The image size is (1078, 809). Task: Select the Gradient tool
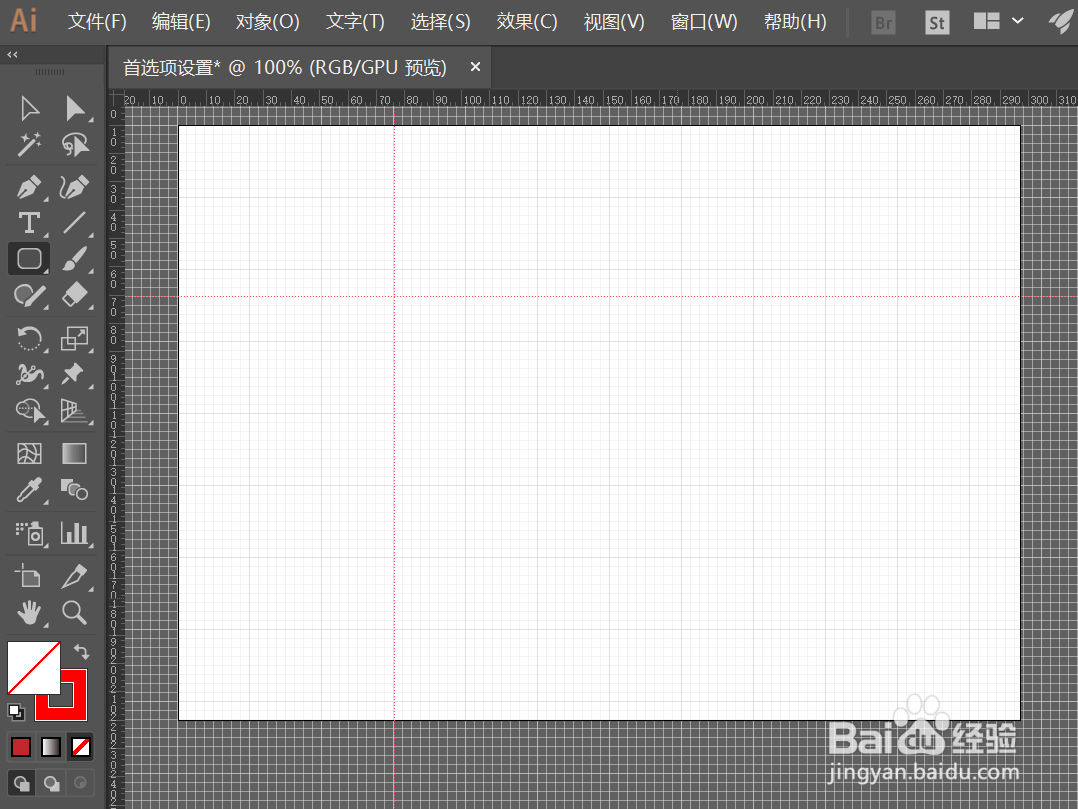click(x=74, y=454)
